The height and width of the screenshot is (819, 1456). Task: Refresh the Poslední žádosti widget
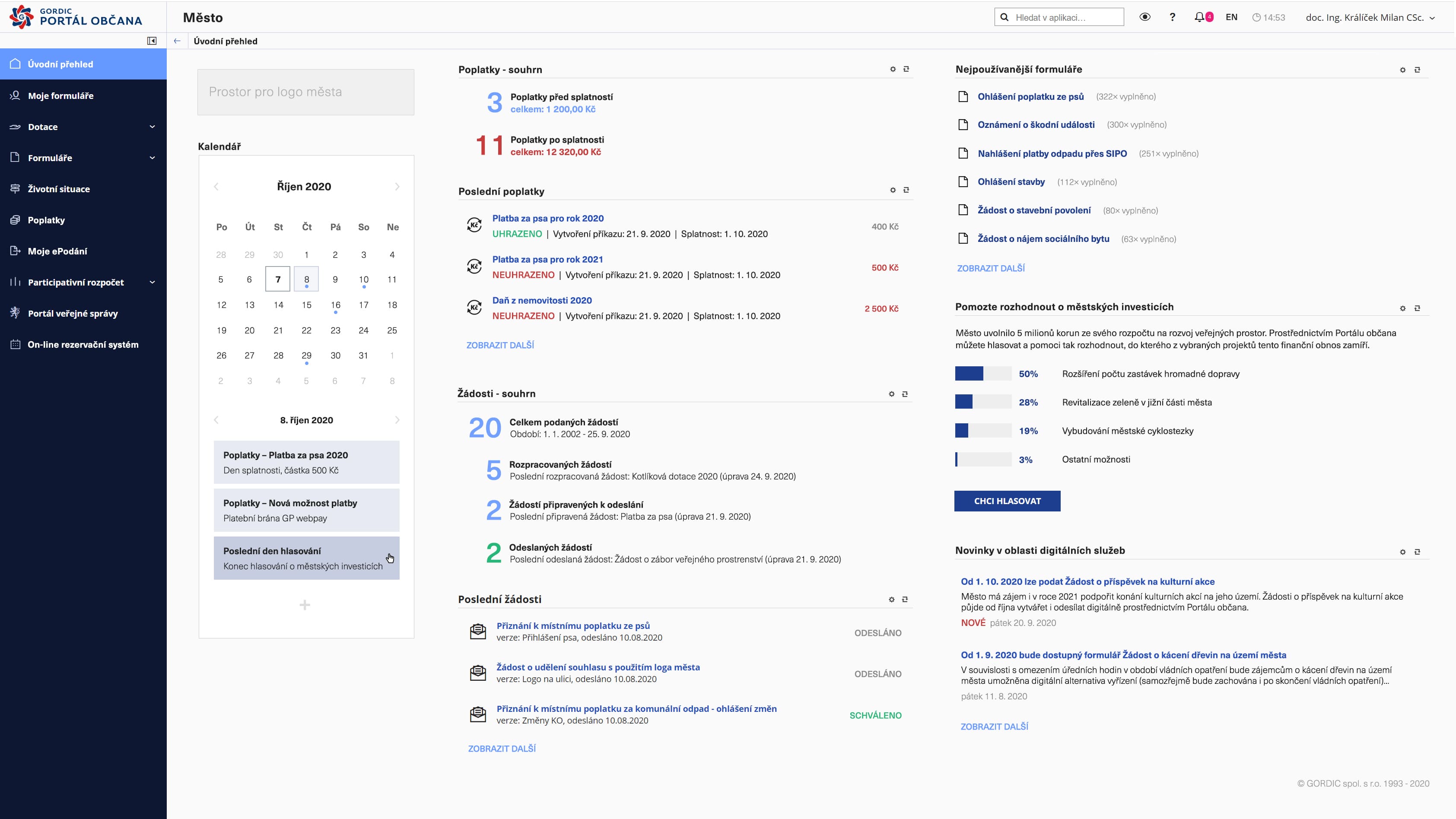click(x=905, y=599)
